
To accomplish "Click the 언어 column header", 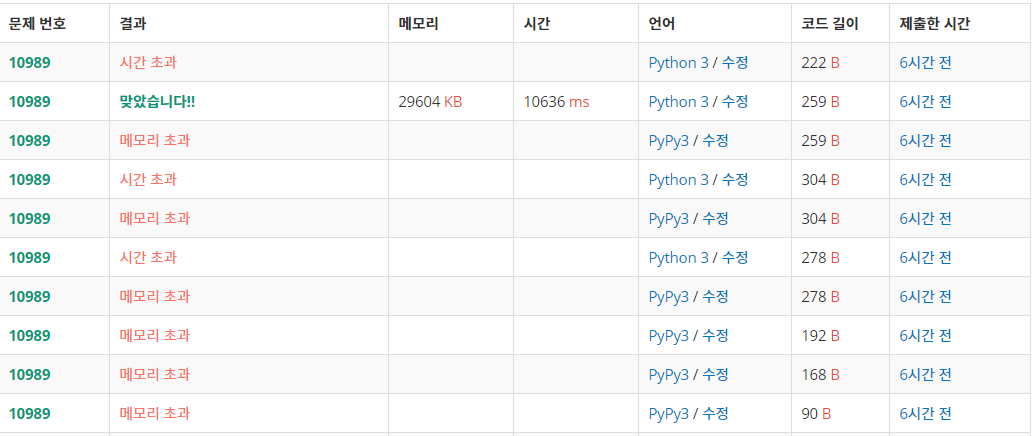I will 662,24.
